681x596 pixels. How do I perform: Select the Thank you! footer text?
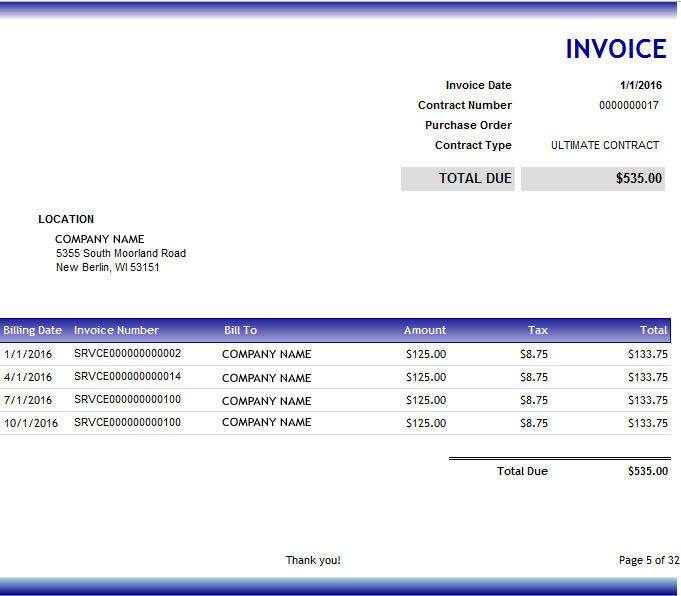pyautogui.click(x=313, y=560)
